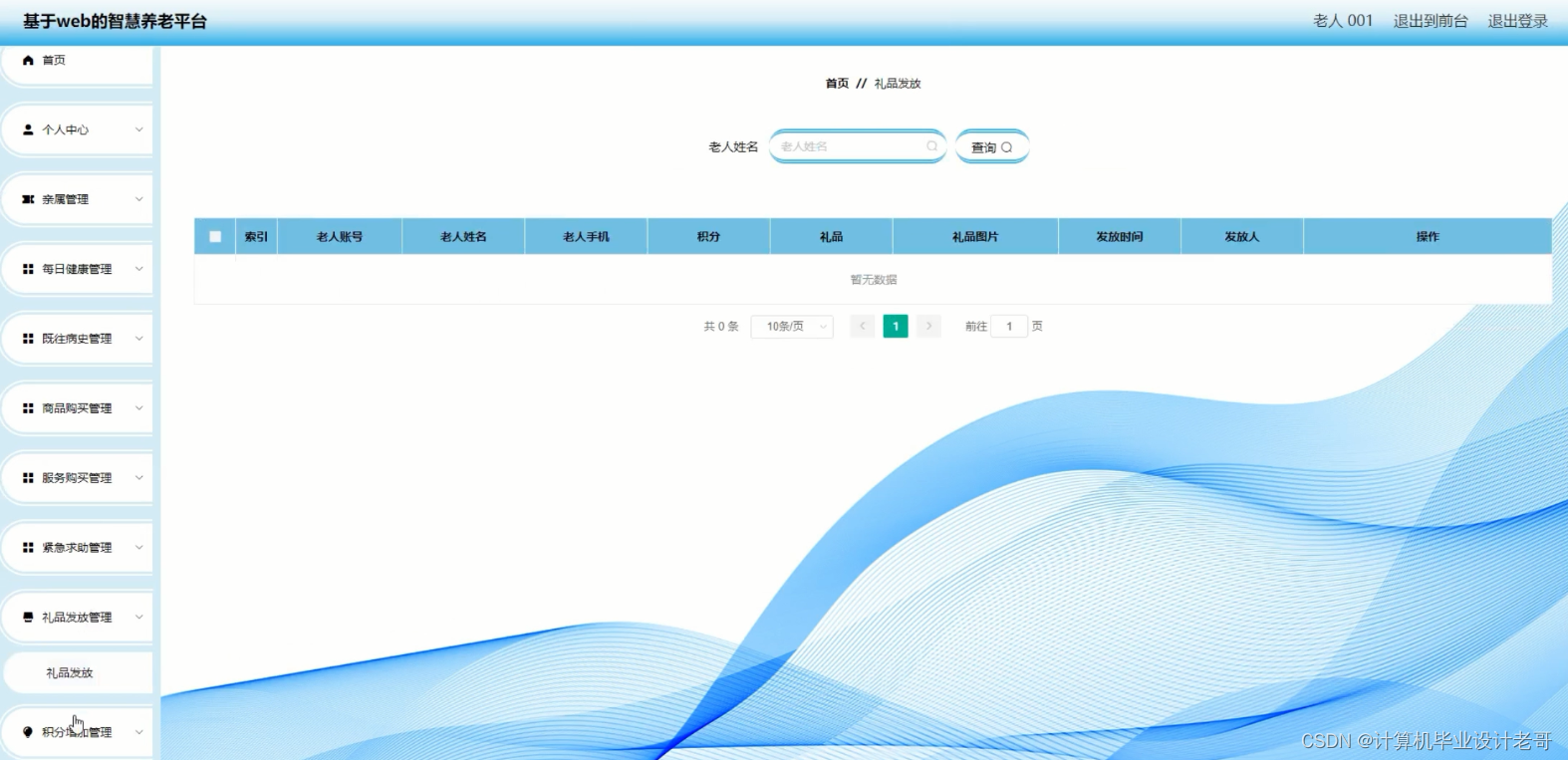Click the 基于web的智慧养老平台 title
This screenshot has width=1568, height=760.
[x=115, y=21]
